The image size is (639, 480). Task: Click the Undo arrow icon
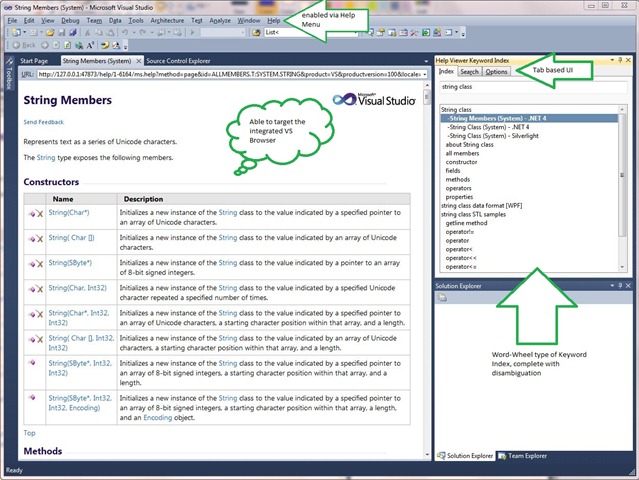(x=125, y=32)
